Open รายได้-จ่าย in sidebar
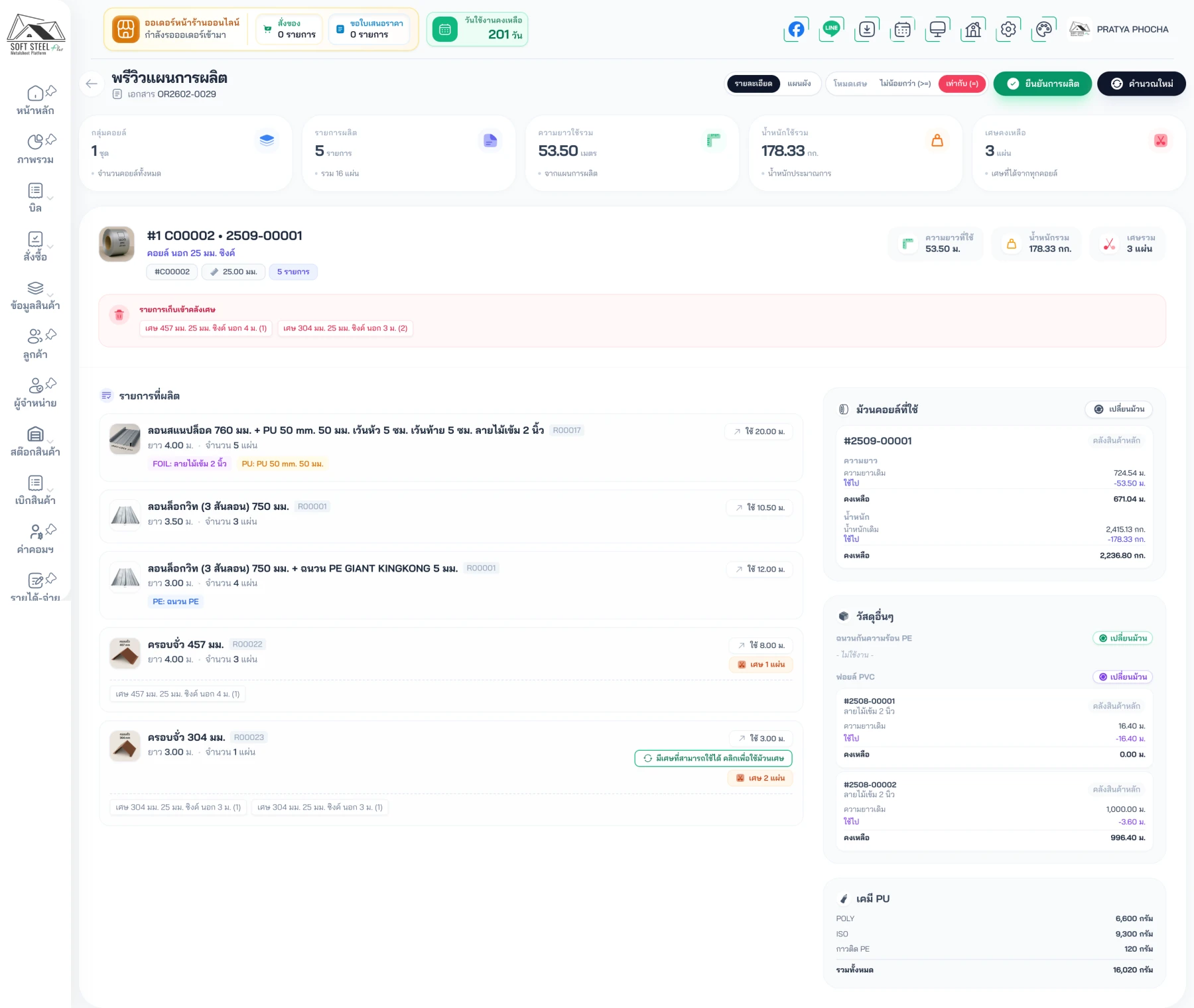This screenshot has width=1194, height=1008. point(35,588)
